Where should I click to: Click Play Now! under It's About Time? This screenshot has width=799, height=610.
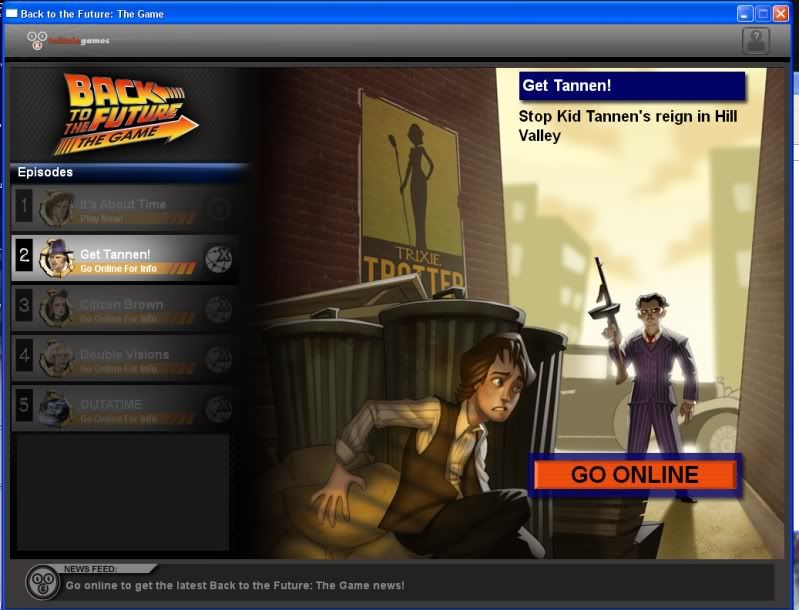(101, 219)
